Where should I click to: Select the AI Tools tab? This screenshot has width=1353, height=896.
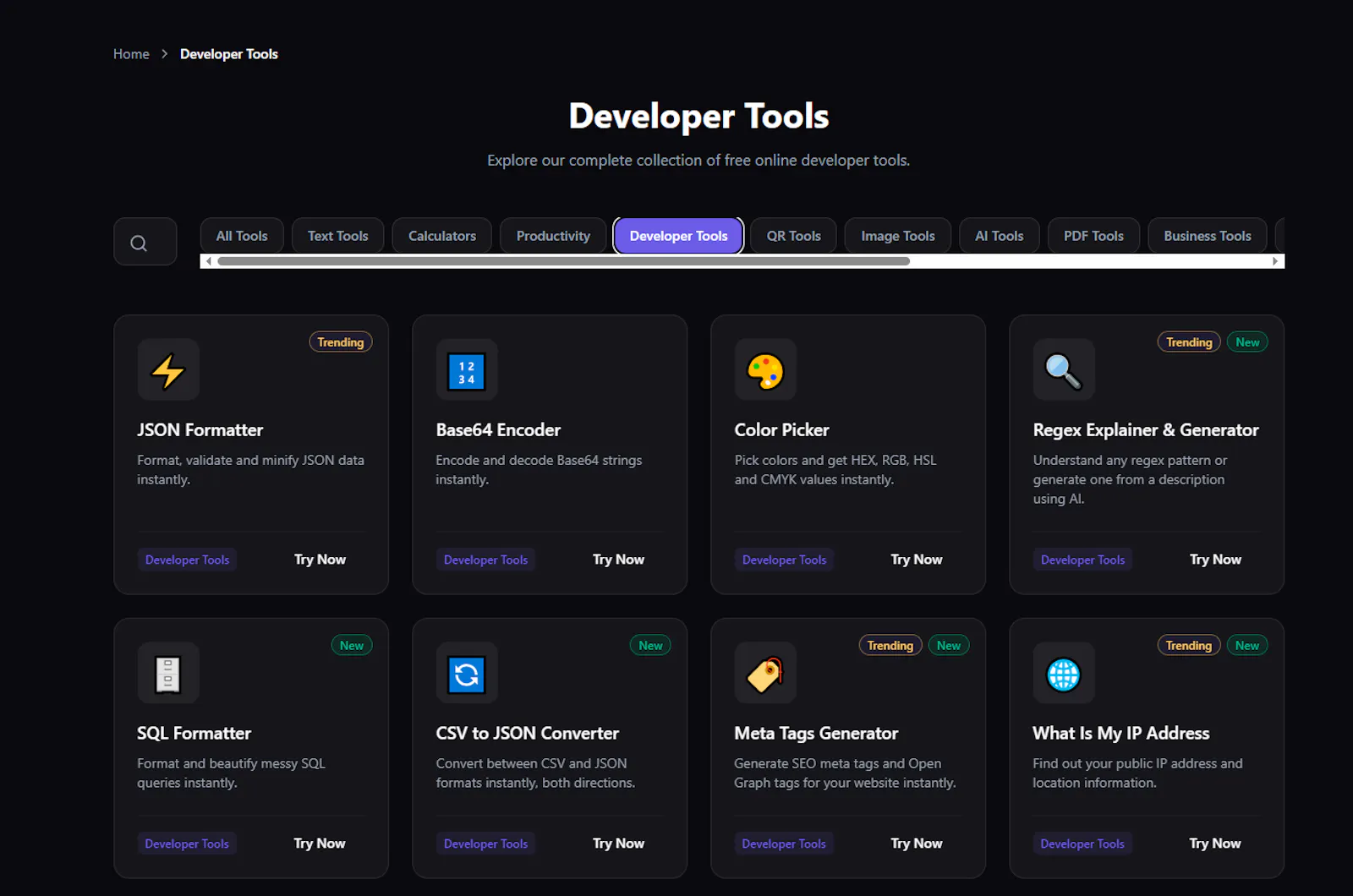[1000, 236]
